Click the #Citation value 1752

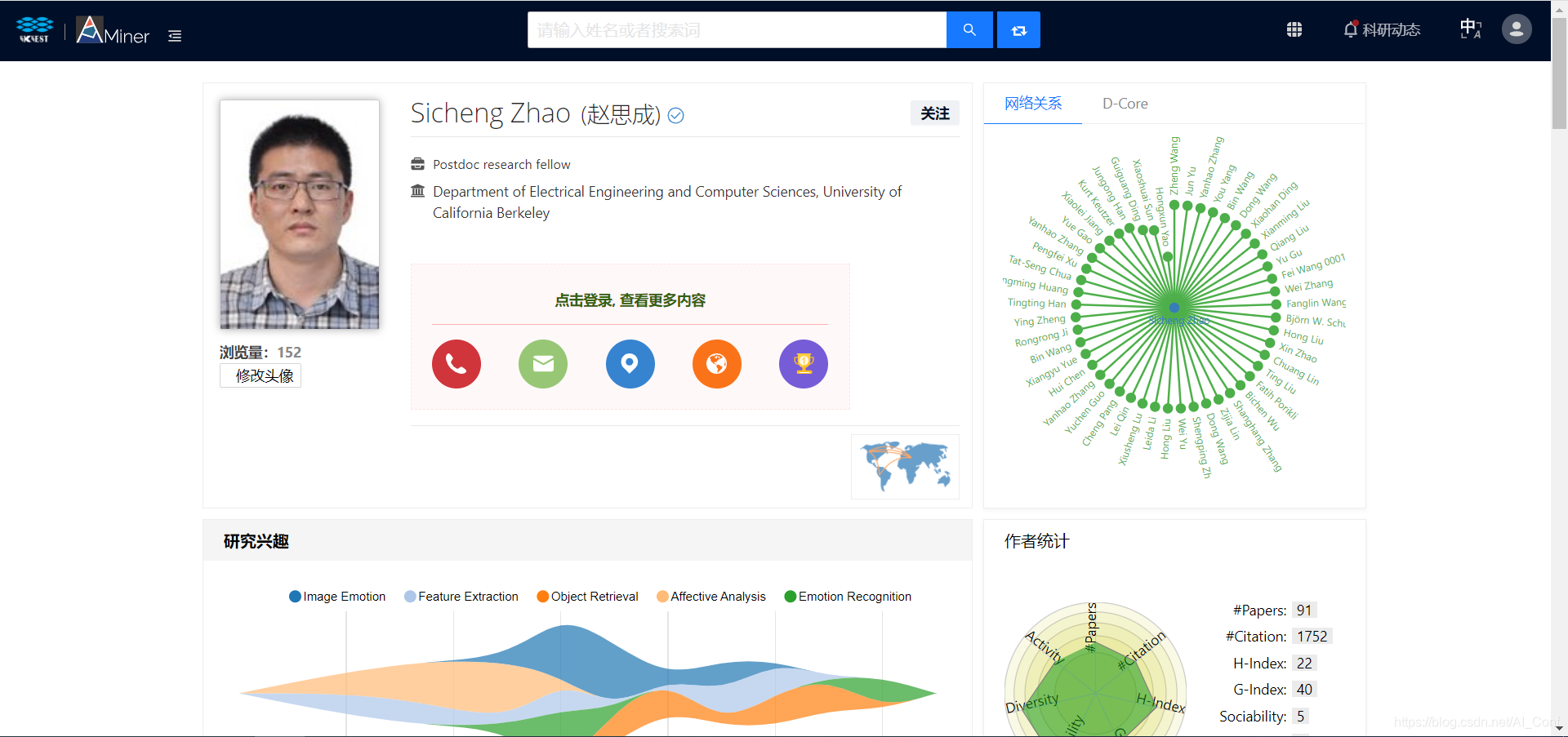pos(1312,637)
